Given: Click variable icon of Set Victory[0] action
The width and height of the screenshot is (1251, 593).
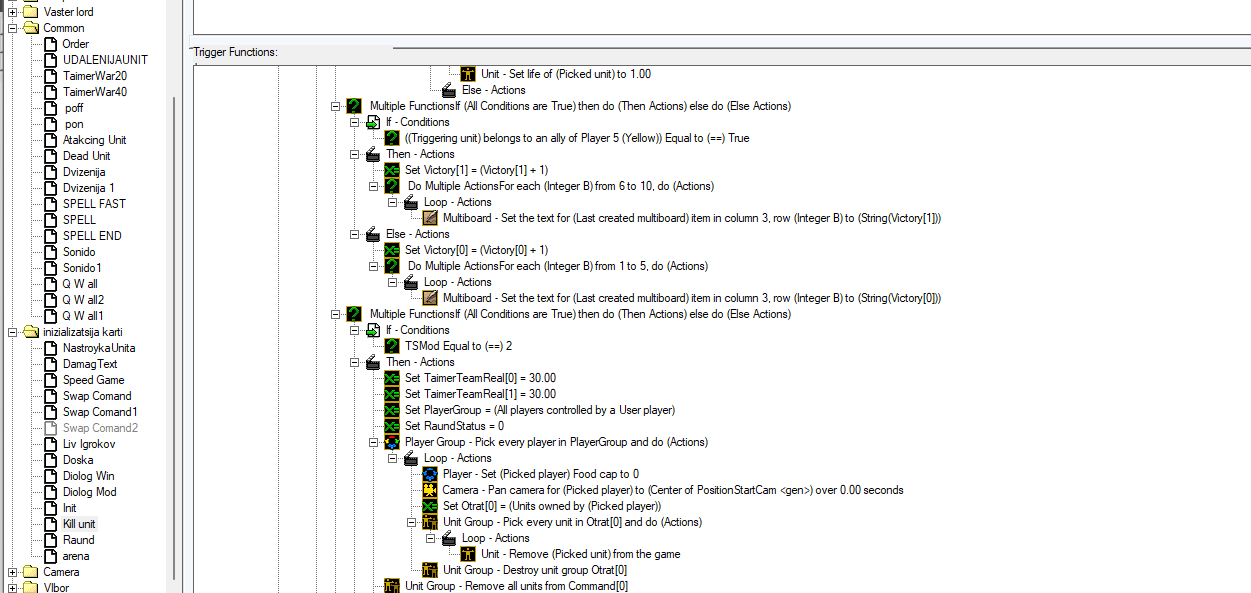Looking at the screenshot, I should (x=392, y=250).
